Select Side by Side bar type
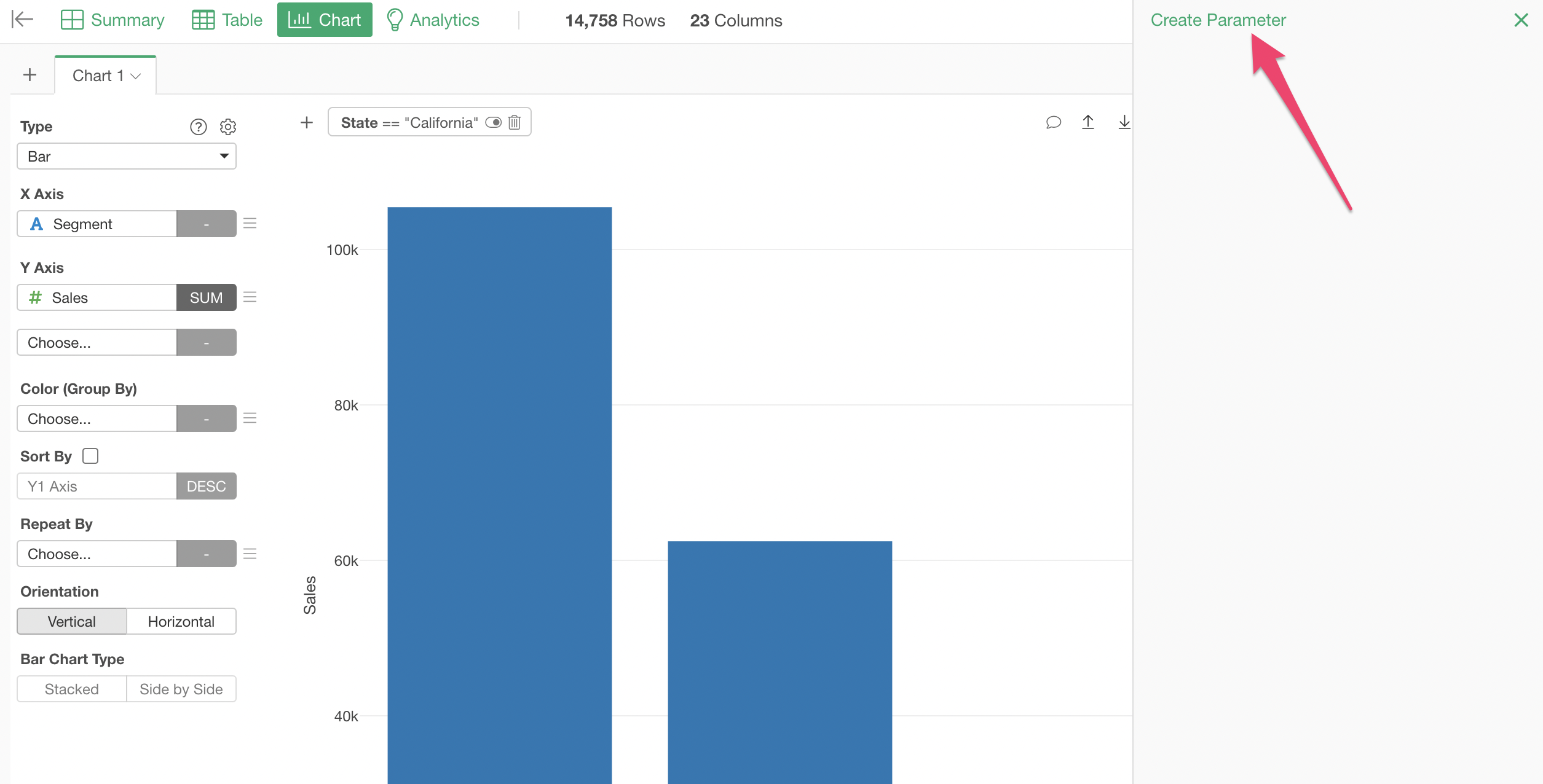The width and height of the screenshot is (1543, 784). pyautogui.click(x=181, y=689)
